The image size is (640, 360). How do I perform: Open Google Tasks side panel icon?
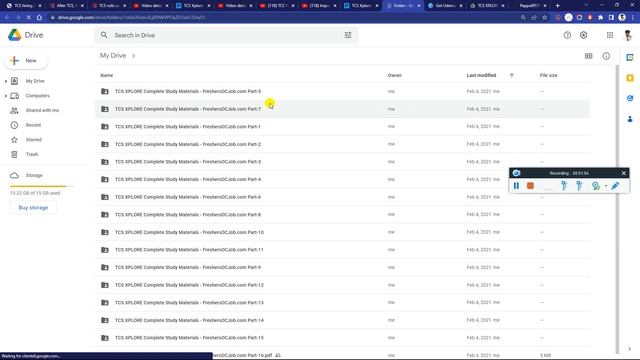(630, 98)
